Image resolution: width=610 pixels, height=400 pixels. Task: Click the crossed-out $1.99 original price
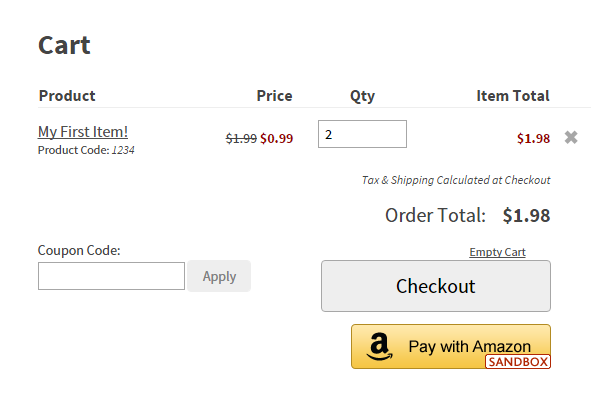[x=241, y=139]
